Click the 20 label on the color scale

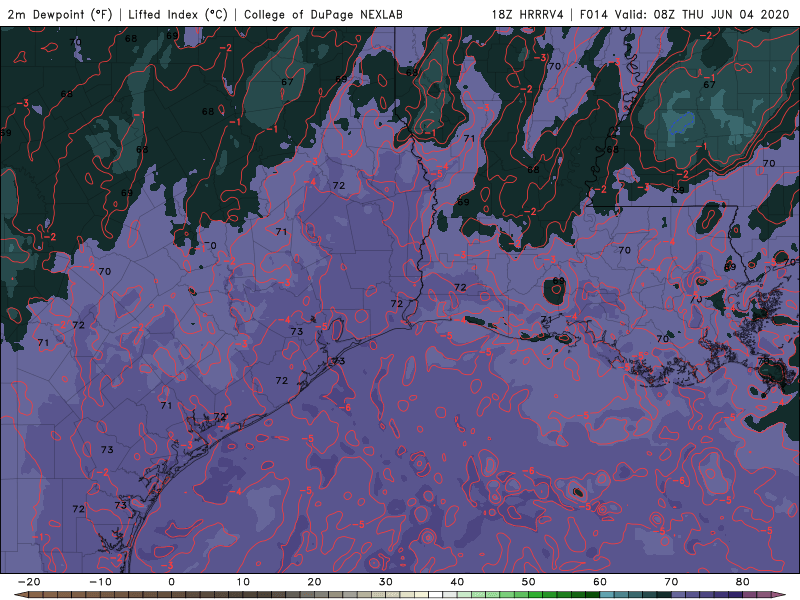[x=314, y=582]
